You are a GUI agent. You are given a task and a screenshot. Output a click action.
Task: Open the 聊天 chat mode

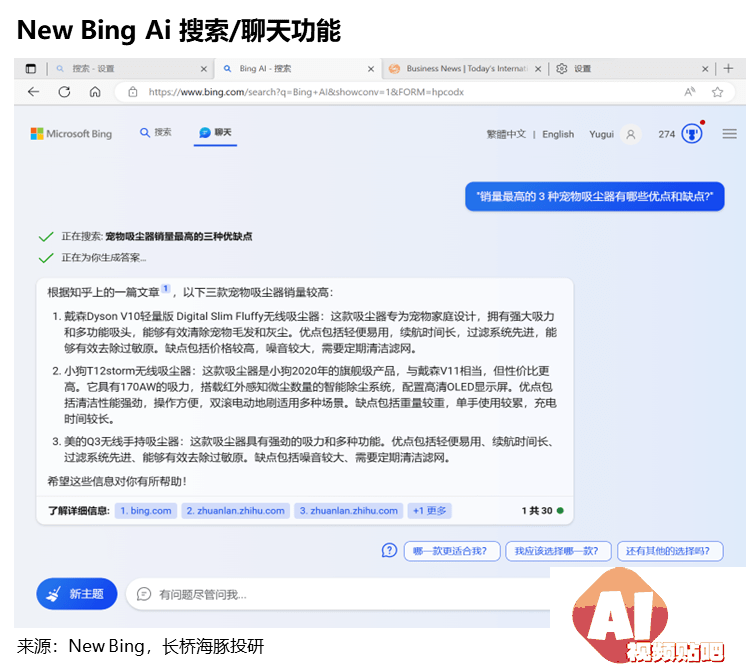[x=215, y=132]
